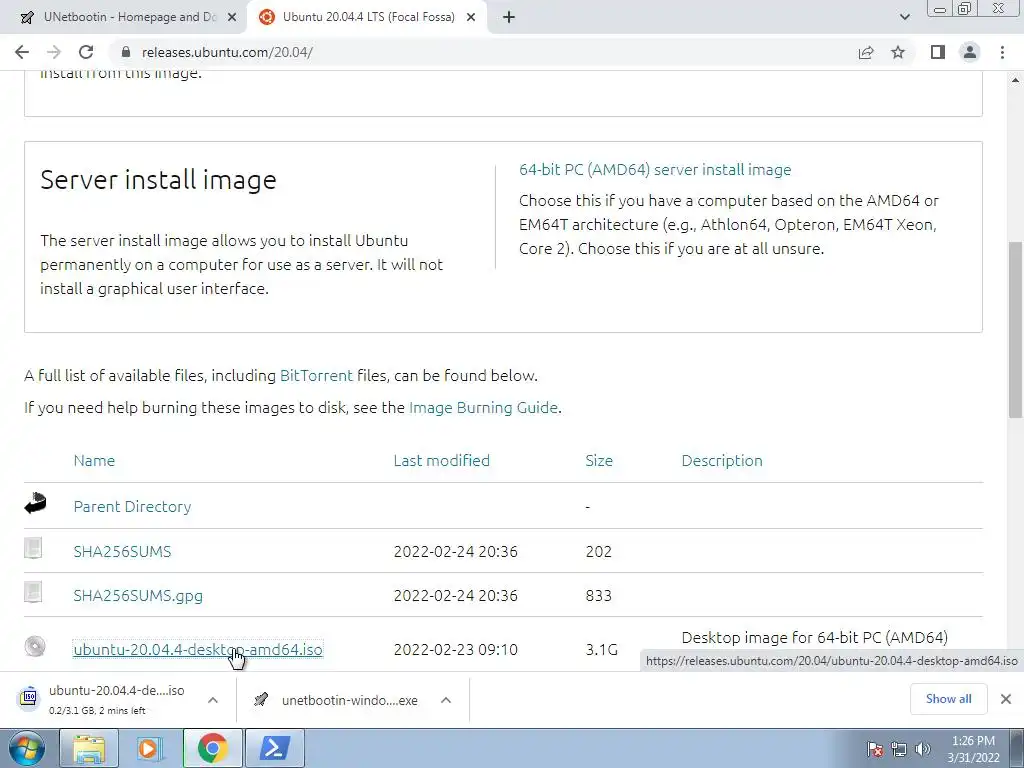Close the UNetbootin tab
Viewport: 1024px width, 768px height.
pyautogui.click(x=231, y=18)
